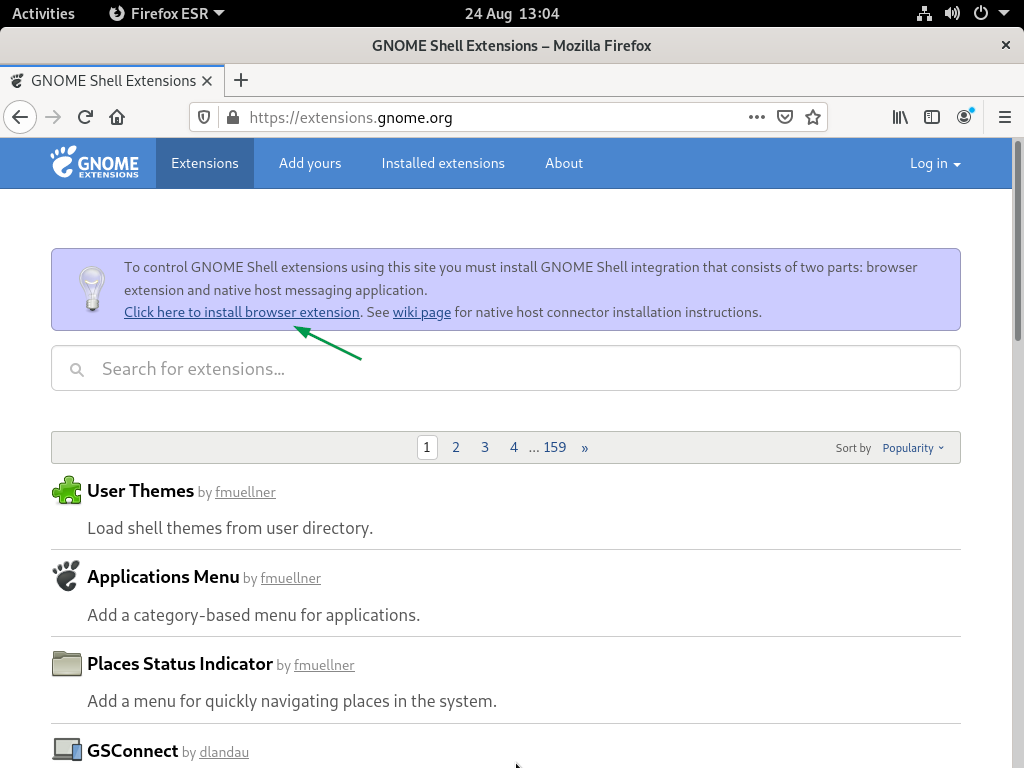1024x768 pixels.
Task: Expand the Log in dropdown
Action: pyautogui.click(x=935, y=164)
